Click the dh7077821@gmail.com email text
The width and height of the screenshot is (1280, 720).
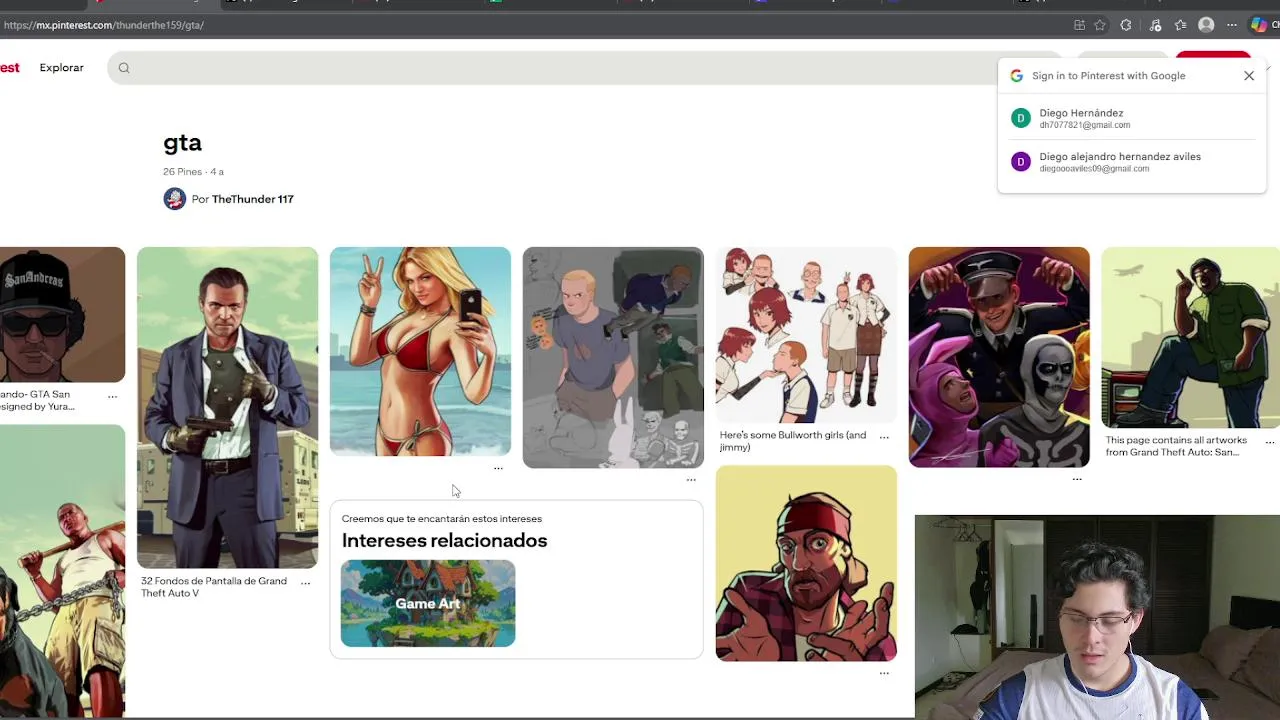(1085, 126)
